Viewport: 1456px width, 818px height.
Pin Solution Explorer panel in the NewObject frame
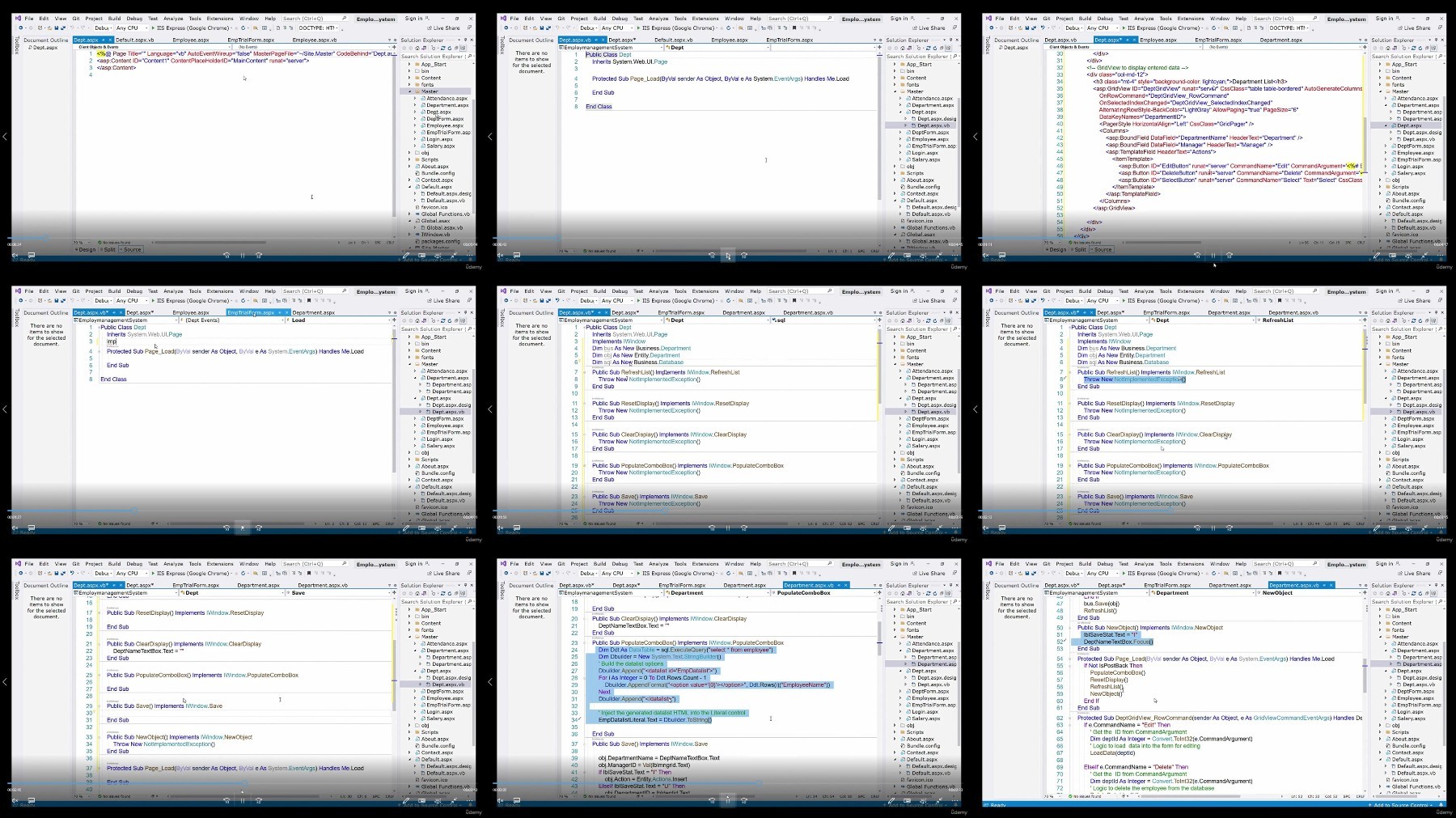pos(1435,585)
